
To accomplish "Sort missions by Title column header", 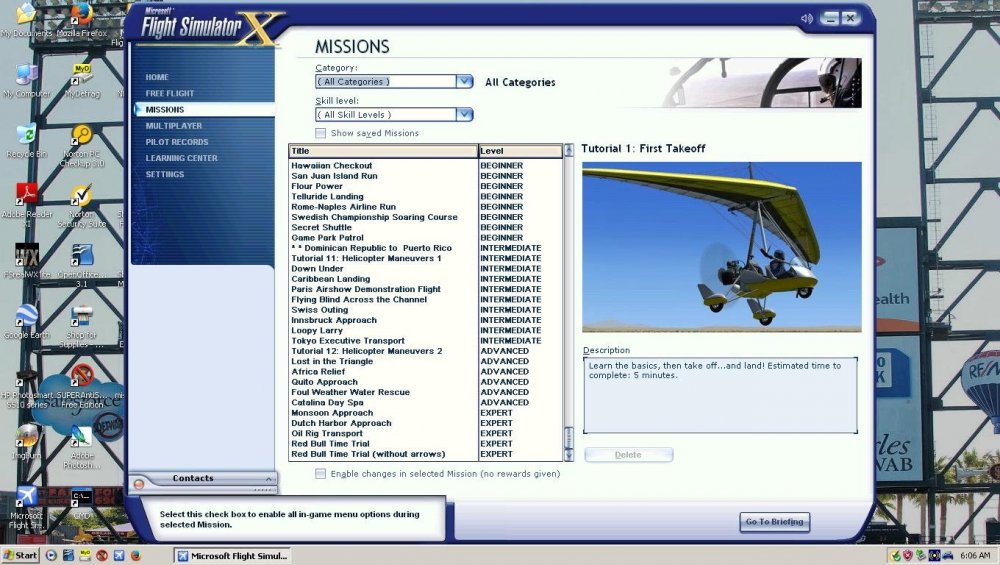I will coord(383,151).
